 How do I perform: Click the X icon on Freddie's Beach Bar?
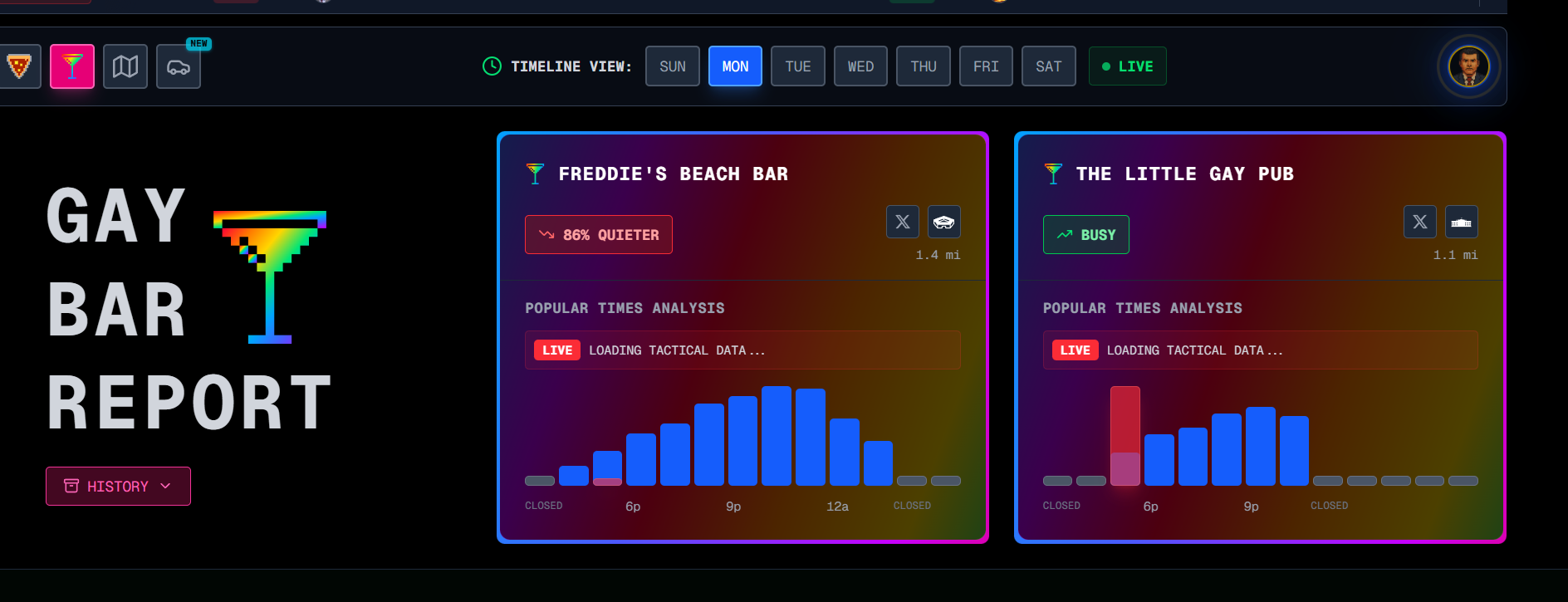[903, 222]
